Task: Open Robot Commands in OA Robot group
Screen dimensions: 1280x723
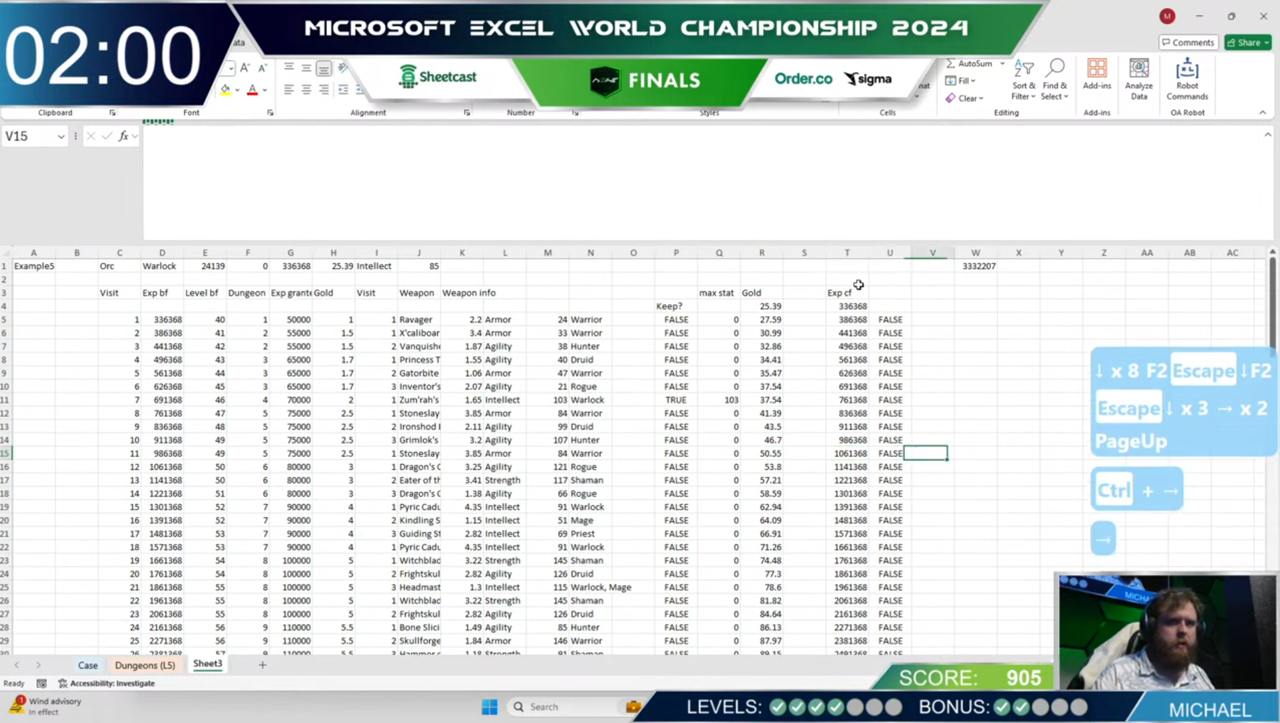Action: 1187,80
